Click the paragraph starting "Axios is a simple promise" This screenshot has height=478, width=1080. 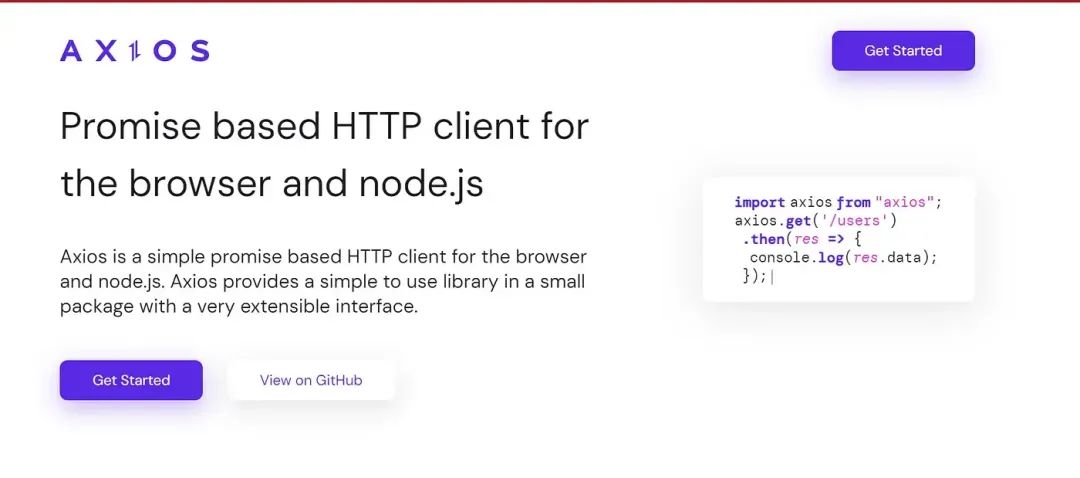[x=323, y=282]
